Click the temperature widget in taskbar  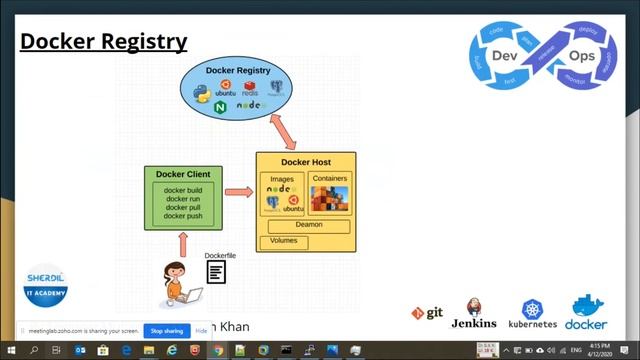pos(488,350)
